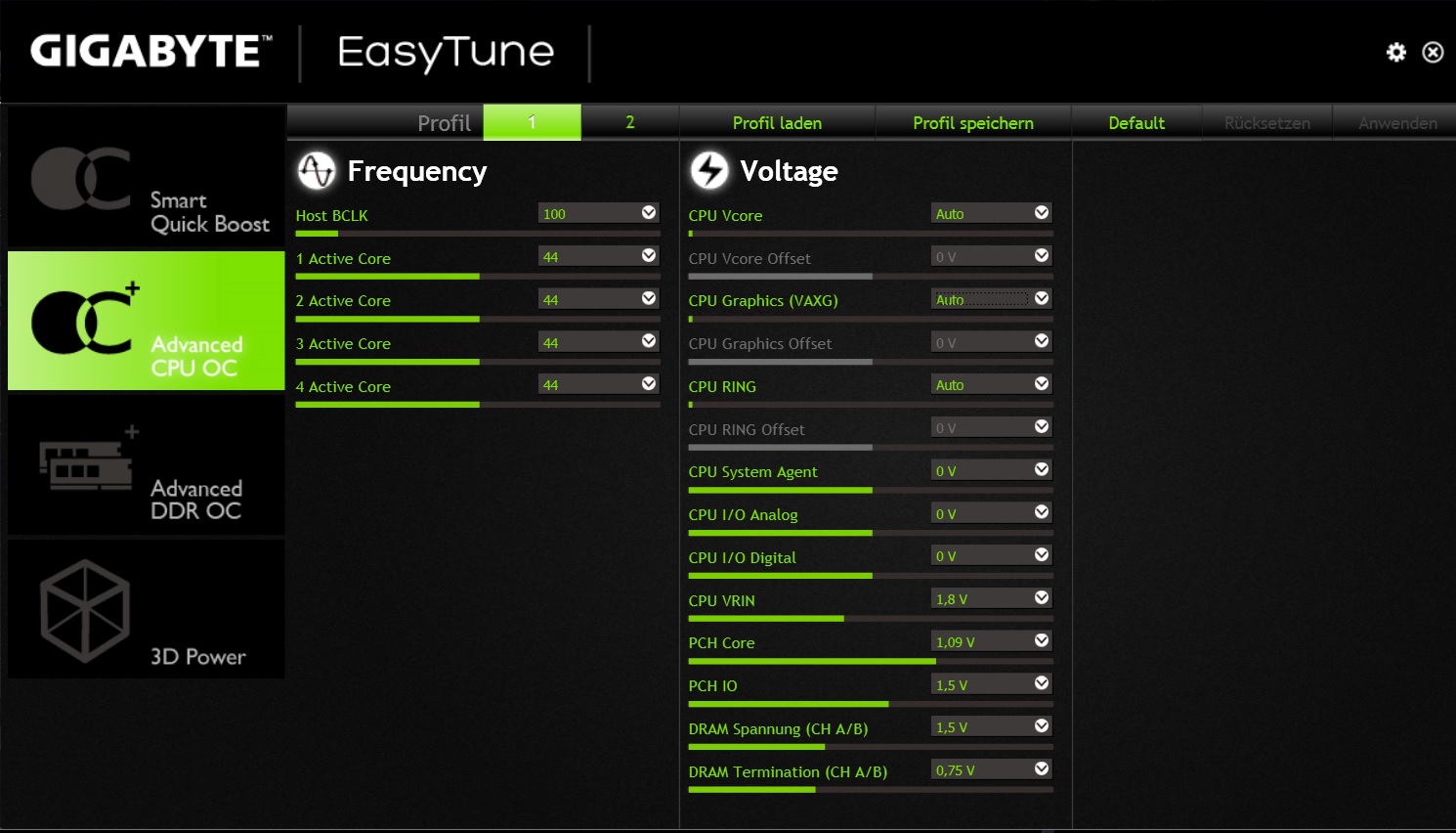Click the DRAM Termination voltage slider
Viewport: 1456px width, 833px height.
(871, 790)
